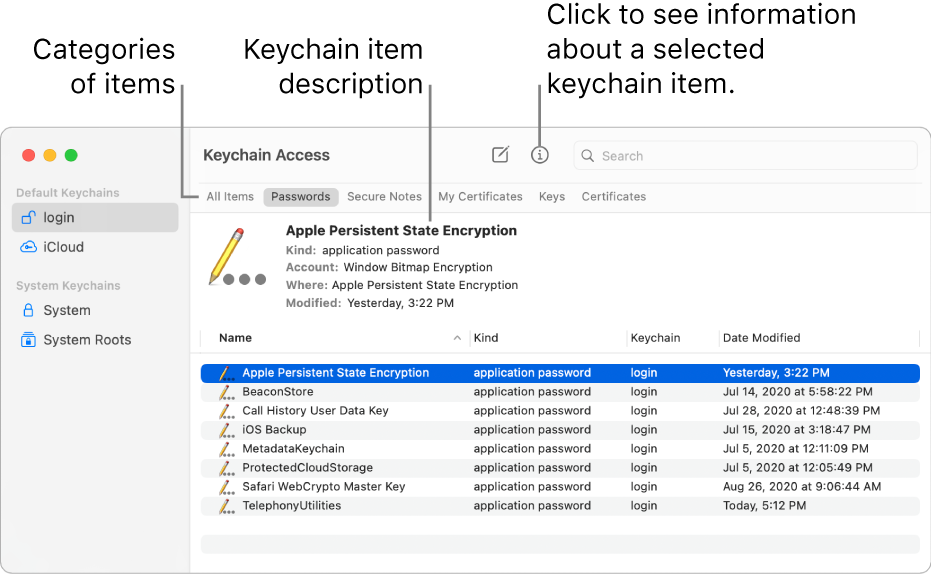Select Safari WebCrypto Master Key row
Screen dimensions: 931x575
[324, 487]
